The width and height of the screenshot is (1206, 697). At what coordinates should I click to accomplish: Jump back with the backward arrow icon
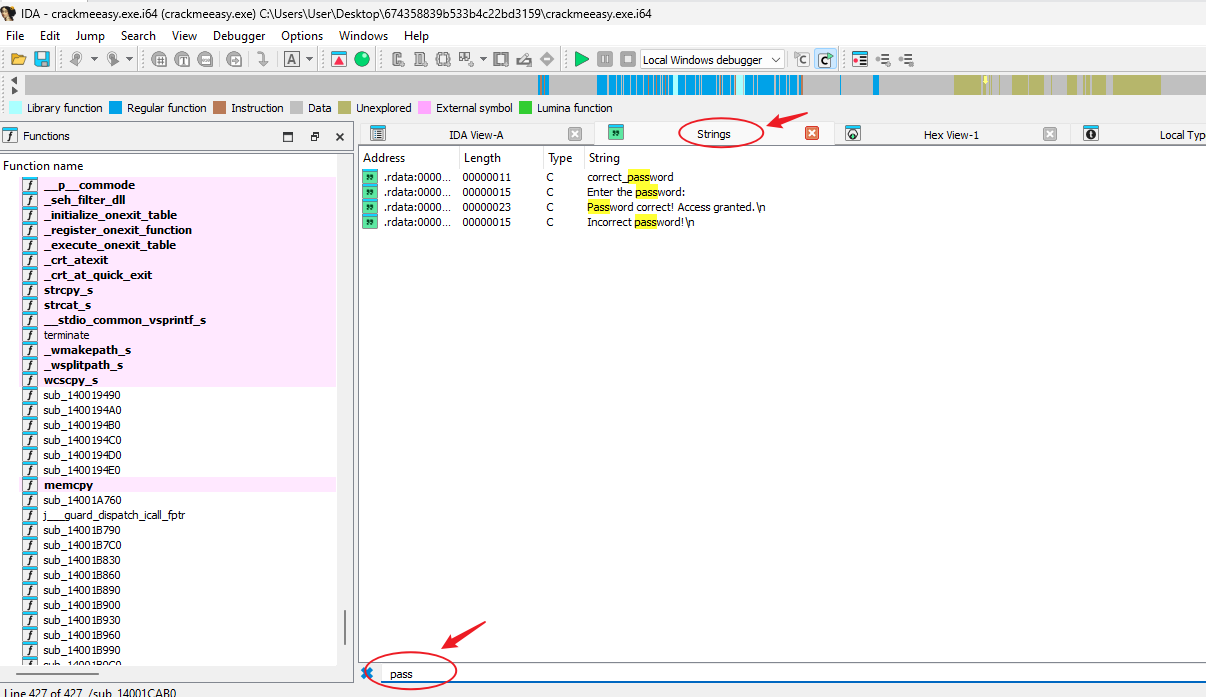pyautogui.click(x=76, y=60)
